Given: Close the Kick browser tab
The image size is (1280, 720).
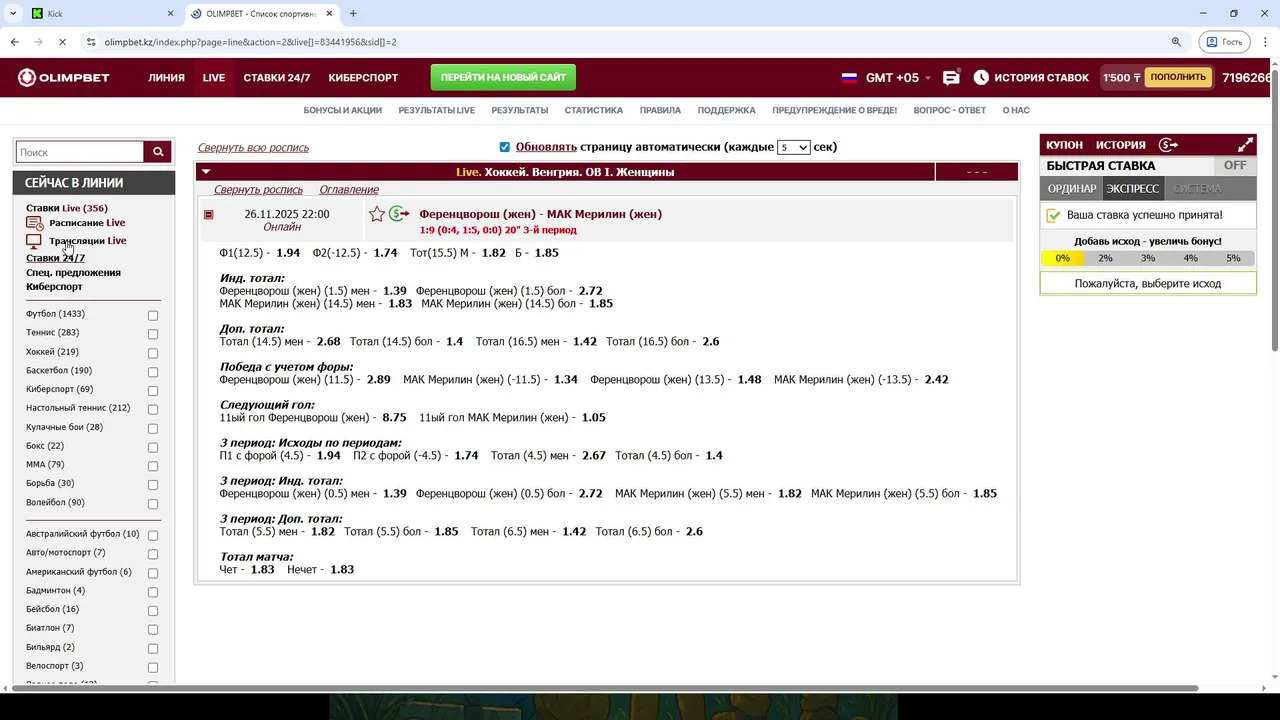Looking at the screenshot, I should pos(170,14).
